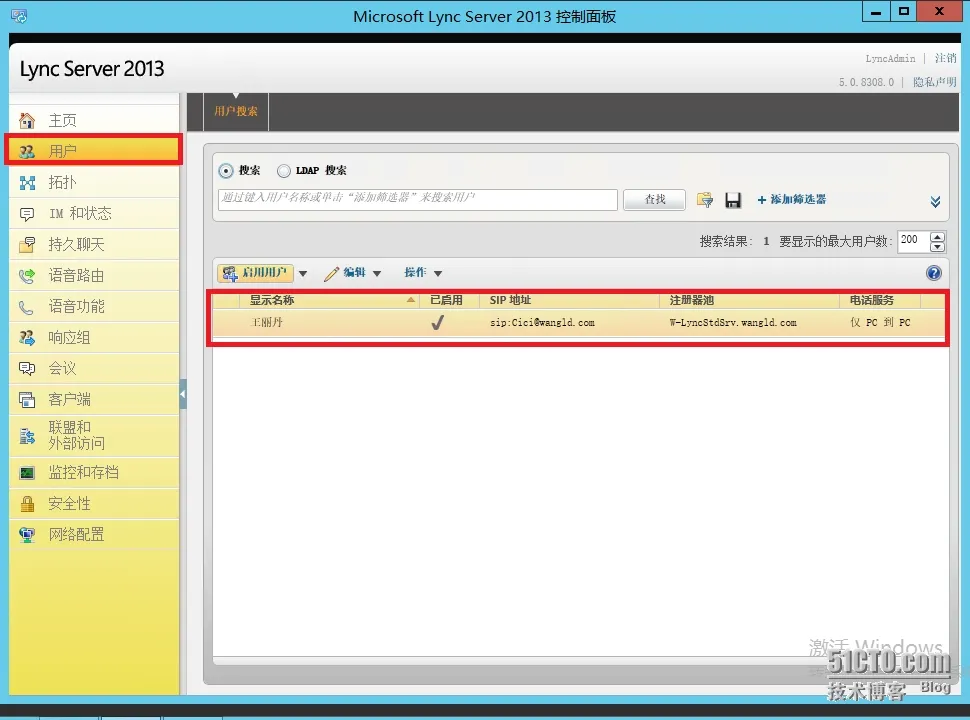
Task: Click the version number 5.0.8308.0
Action: pyautogui.click(x=866, y=82)
